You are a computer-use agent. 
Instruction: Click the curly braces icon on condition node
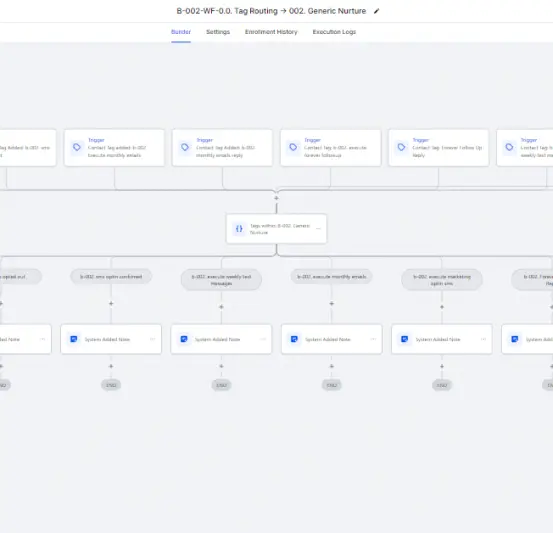(x=239, y=229)
